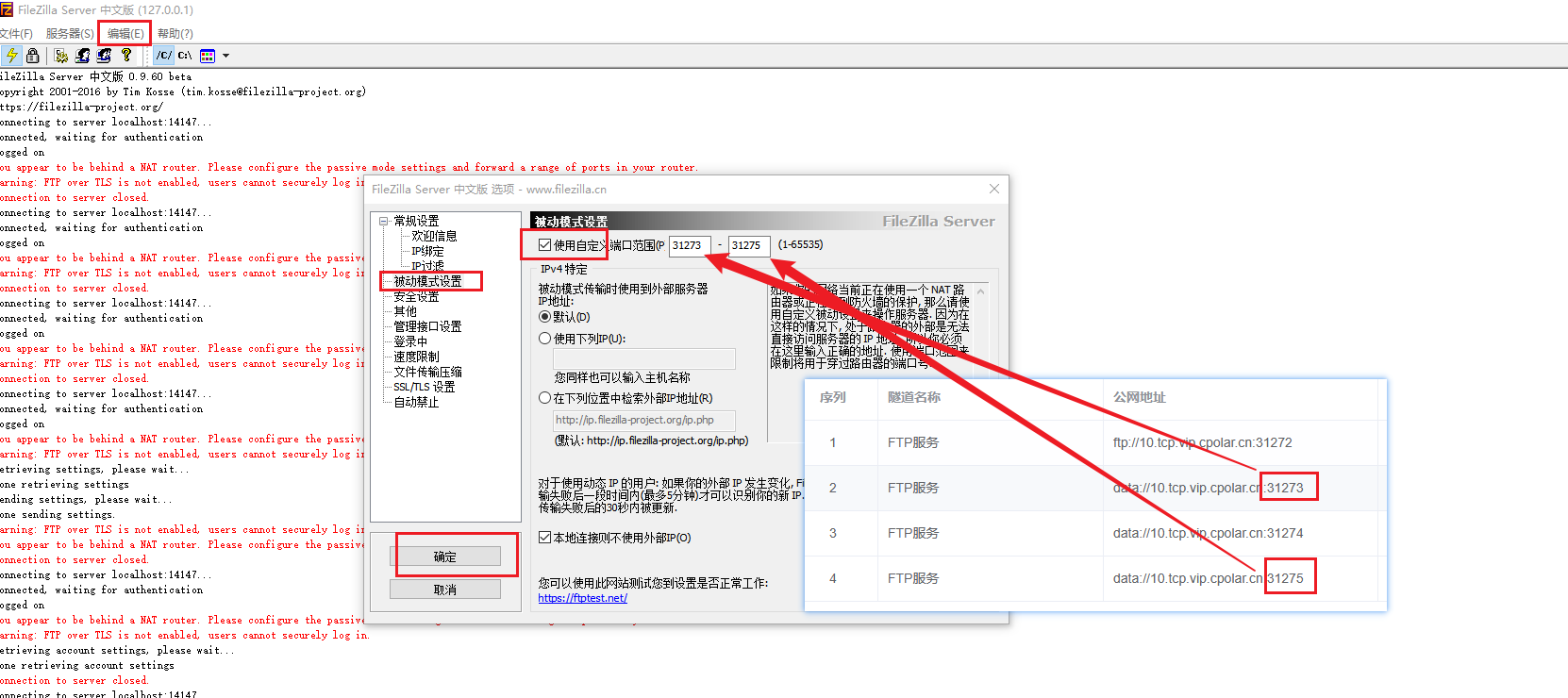Viewport: 1568px width, 698px height.
Task: Open the 编辑(E) menu
Action: tap(125, 33)
